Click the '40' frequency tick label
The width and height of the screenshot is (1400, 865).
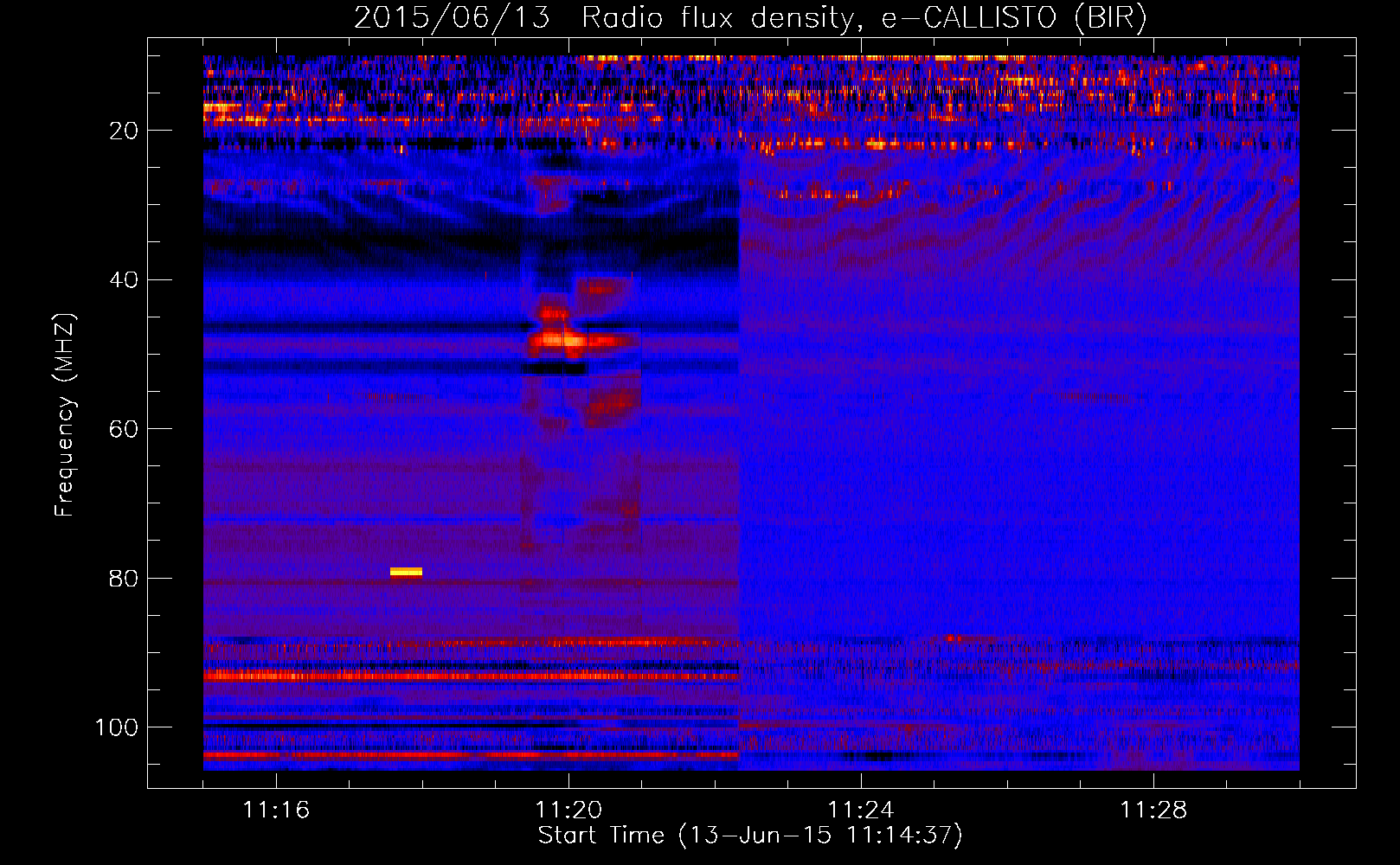point(124,280)
